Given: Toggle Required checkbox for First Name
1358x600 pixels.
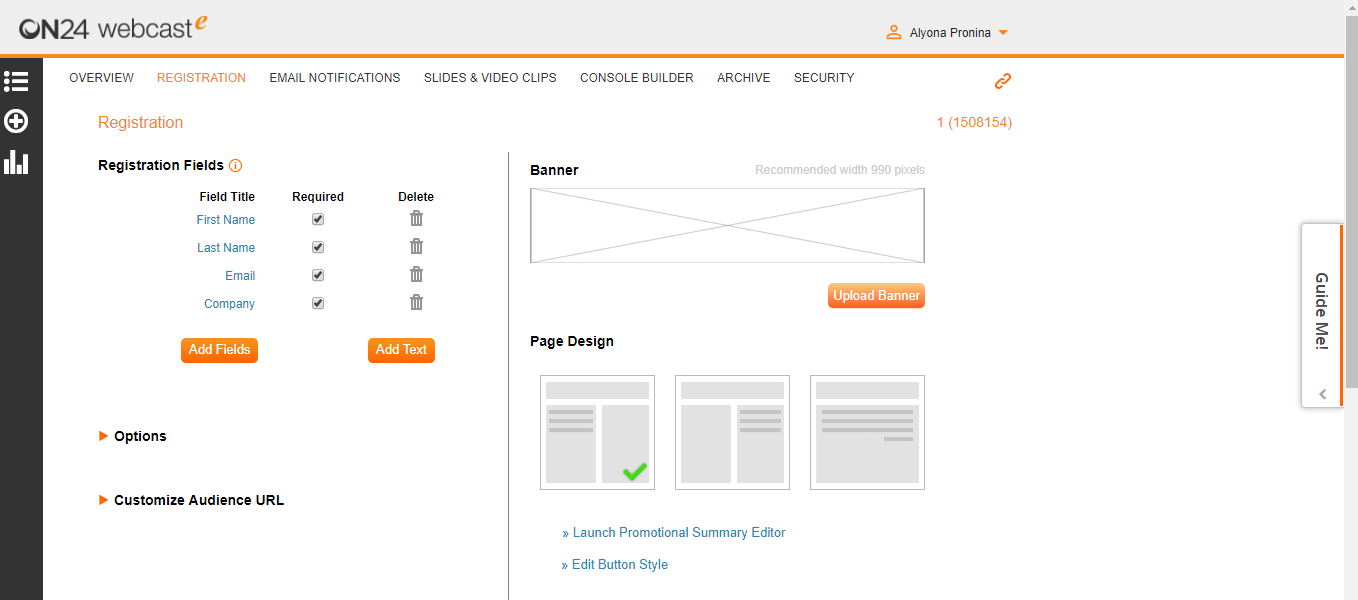Looking at the screenshot, I should 318,219.
